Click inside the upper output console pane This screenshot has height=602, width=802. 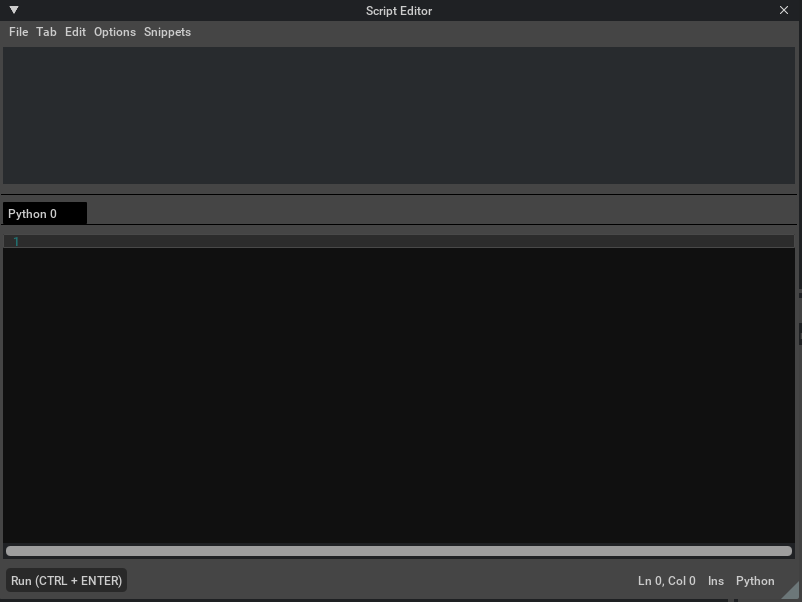tap(400, 115)
